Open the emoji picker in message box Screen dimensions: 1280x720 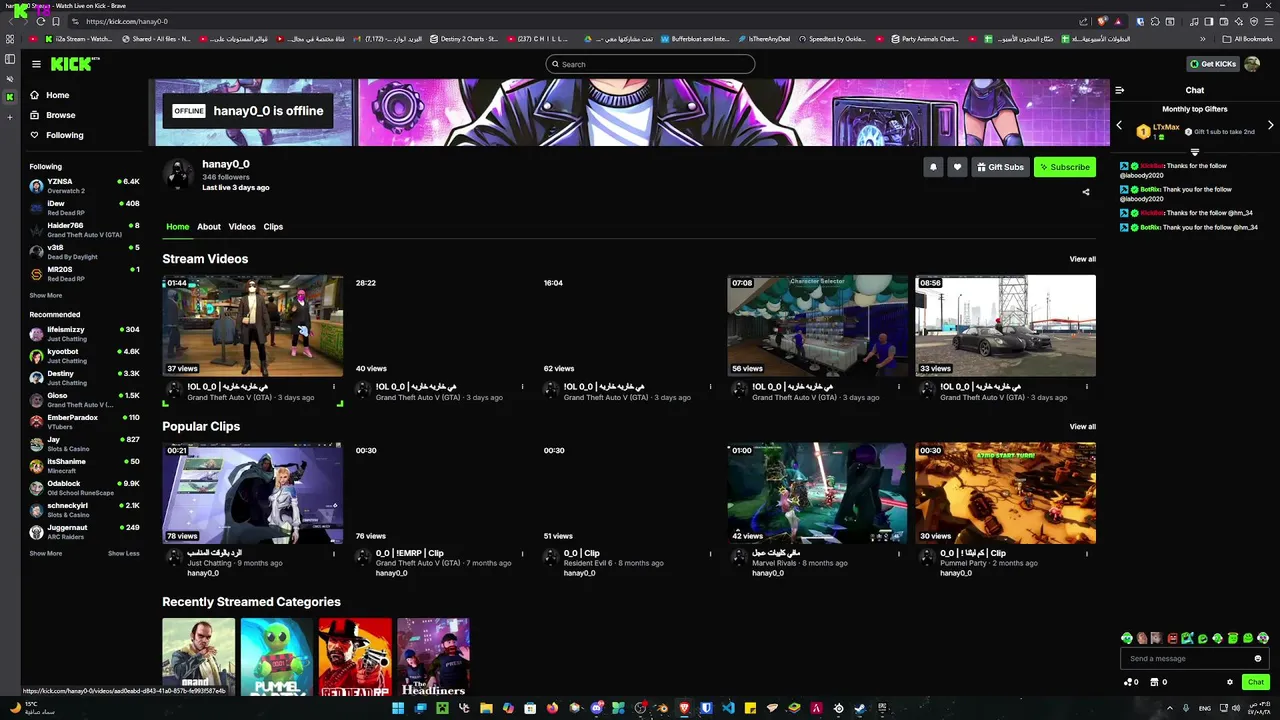click(1258, 658)
